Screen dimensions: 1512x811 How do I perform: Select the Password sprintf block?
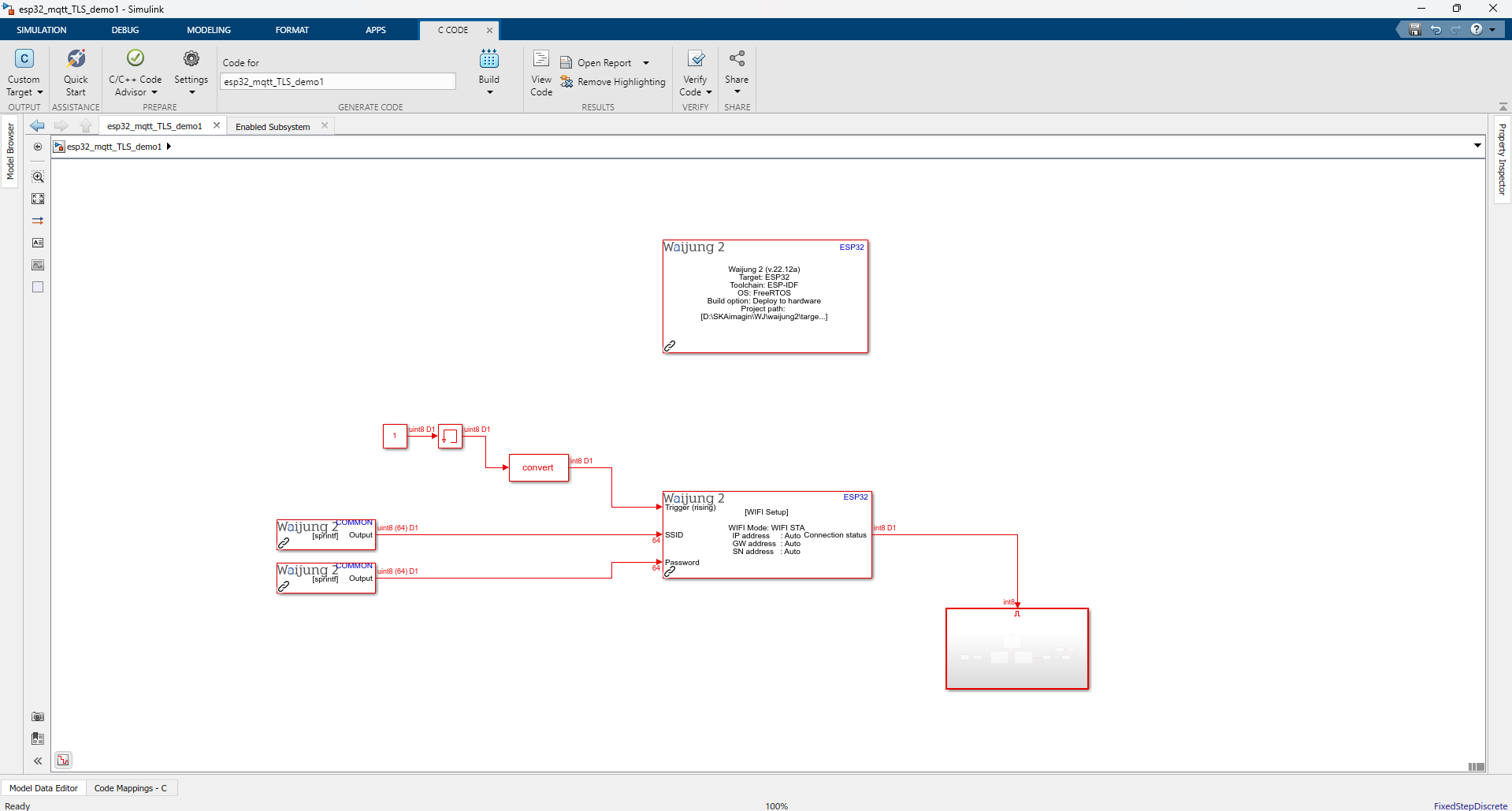pos(326,578)
